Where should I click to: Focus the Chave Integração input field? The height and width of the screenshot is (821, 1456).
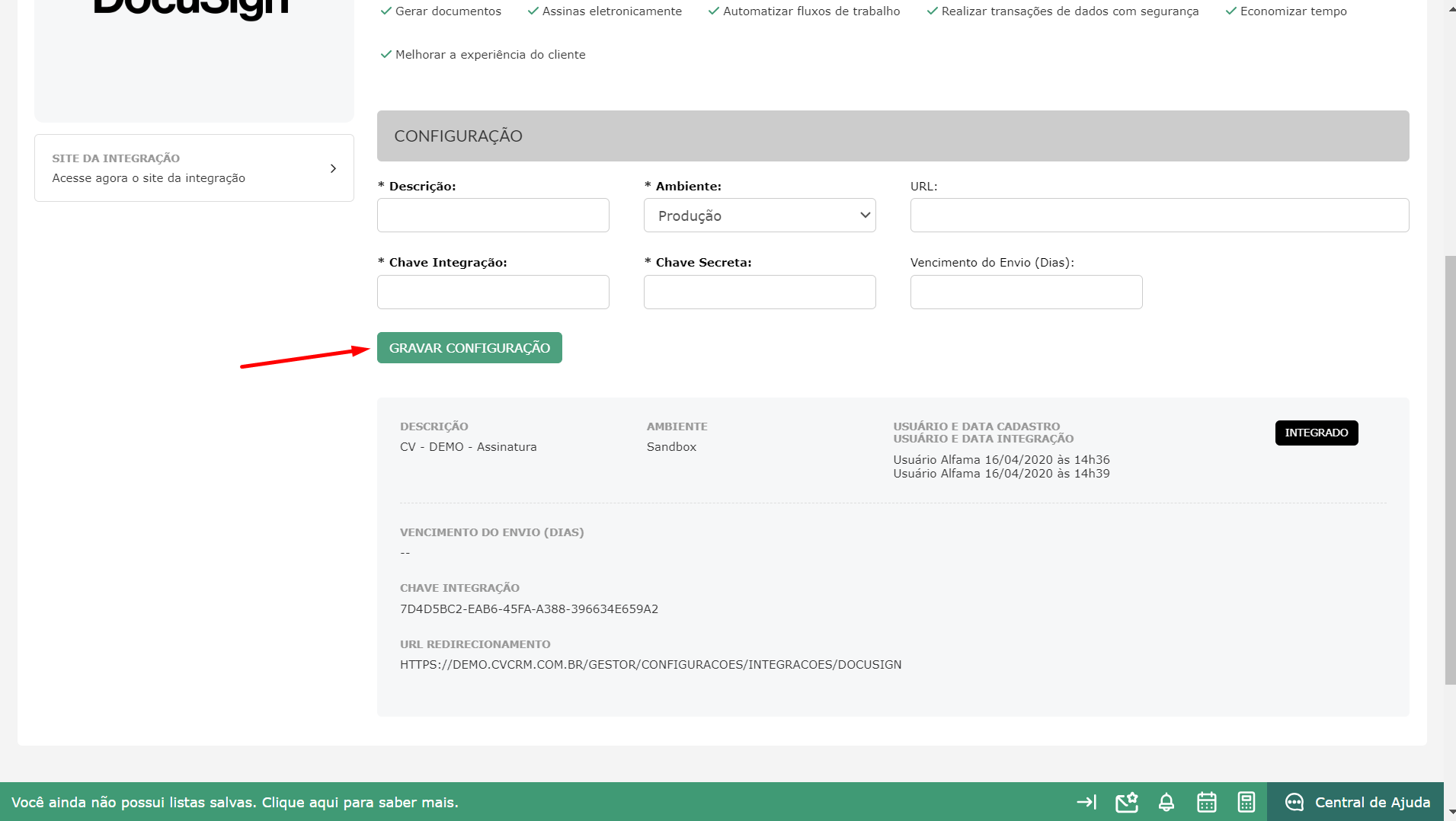click(x=493, y=292)
